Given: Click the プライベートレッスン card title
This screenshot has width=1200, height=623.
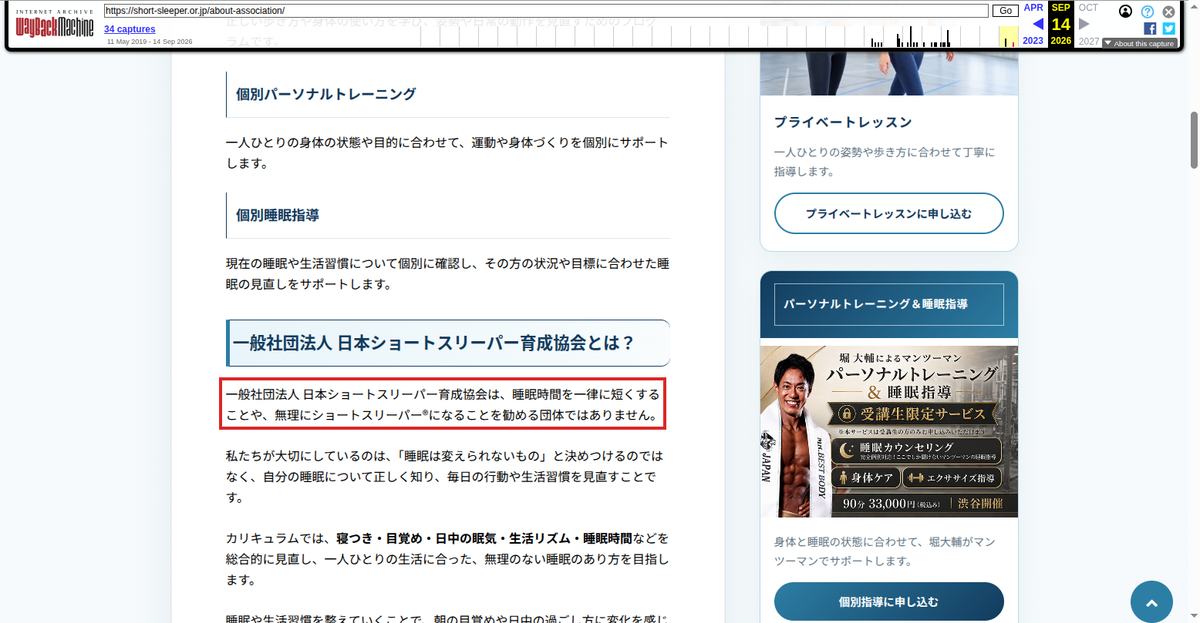Looking at the screenshot, I should [843, 122].
